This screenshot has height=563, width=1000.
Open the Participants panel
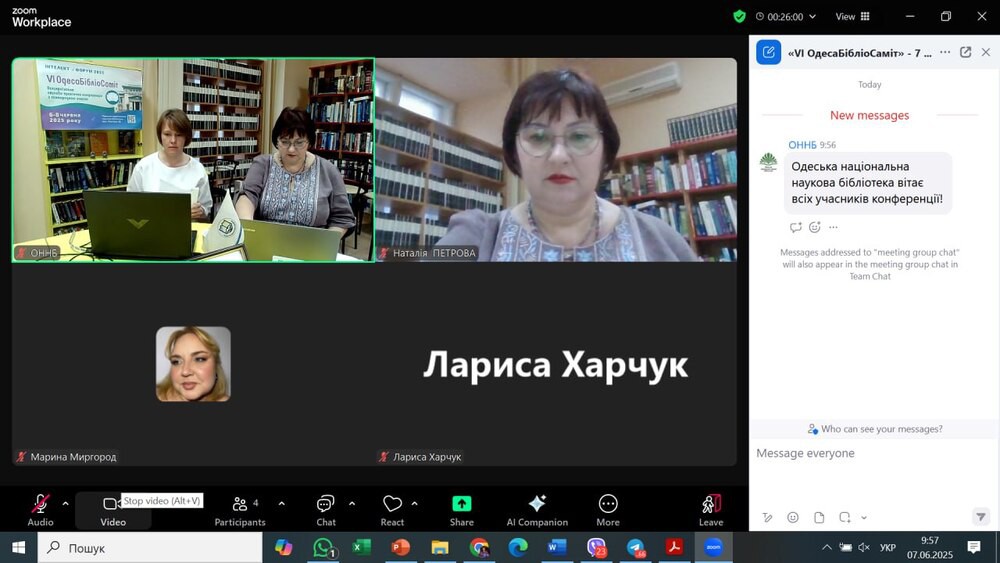point(240,508)
